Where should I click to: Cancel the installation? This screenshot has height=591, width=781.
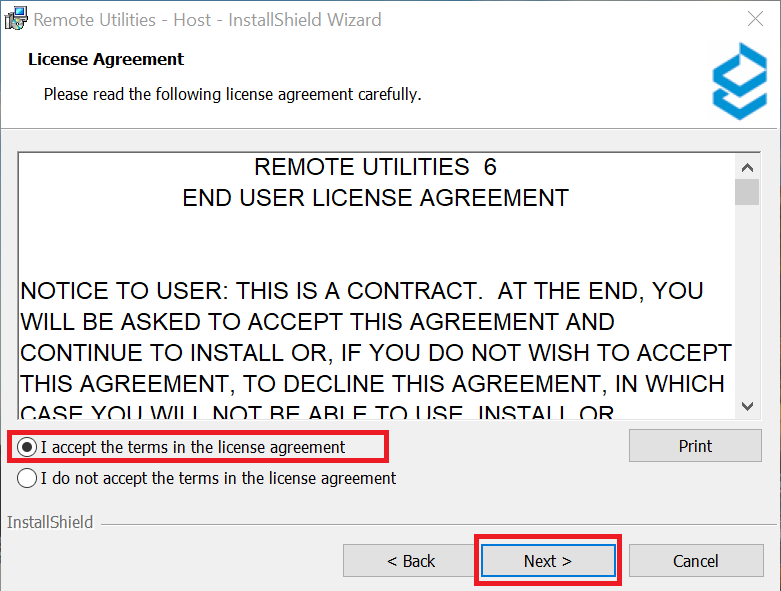(695, 561)
